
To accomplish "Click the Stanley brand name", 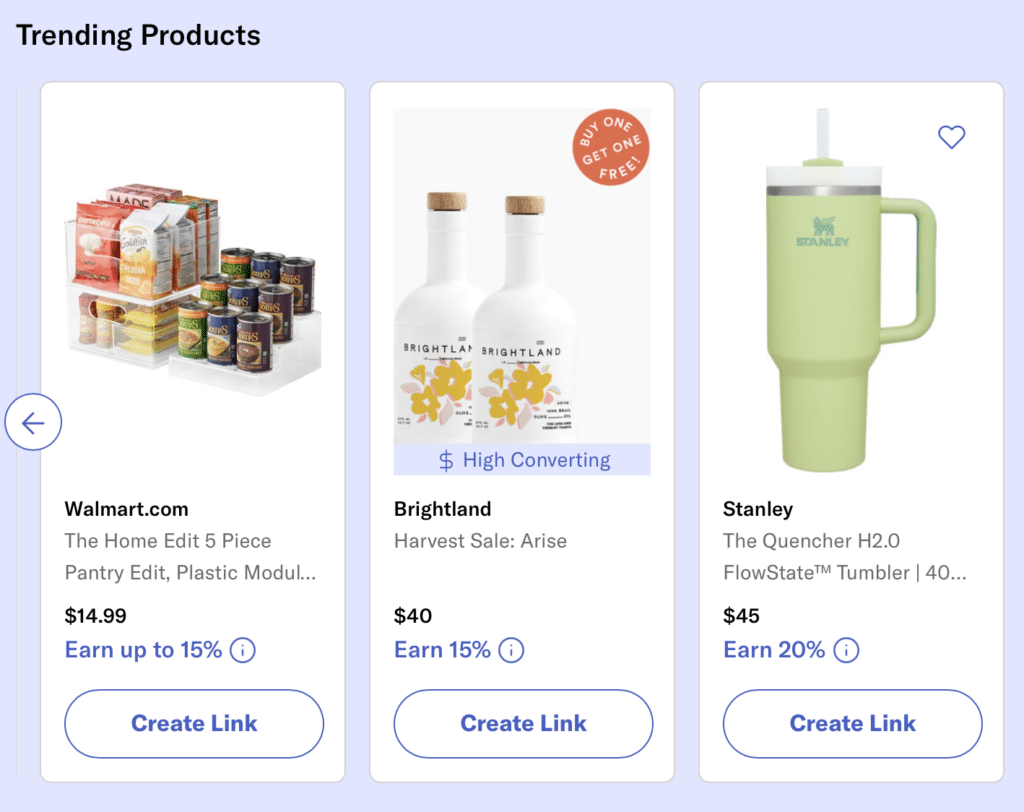I will coord(758,509).
